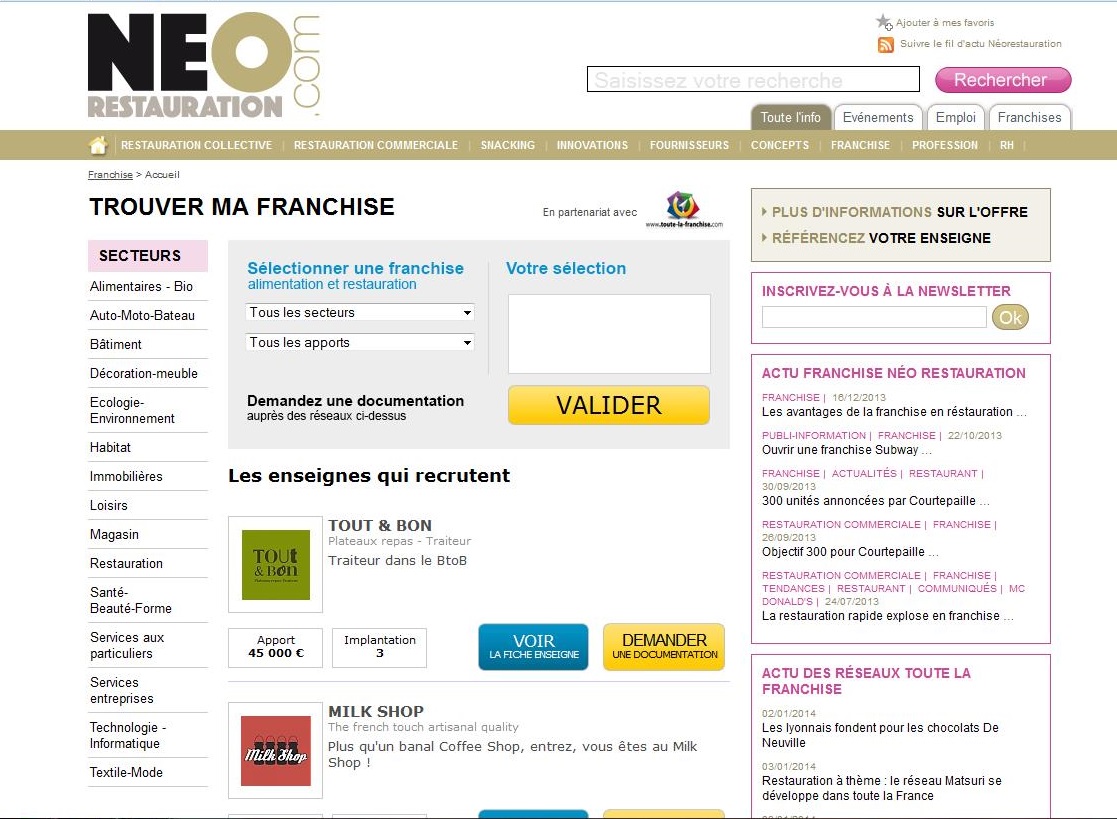Open the Snacking menu item
This screenshot has height=819, width=1117.
pos(507,146)
